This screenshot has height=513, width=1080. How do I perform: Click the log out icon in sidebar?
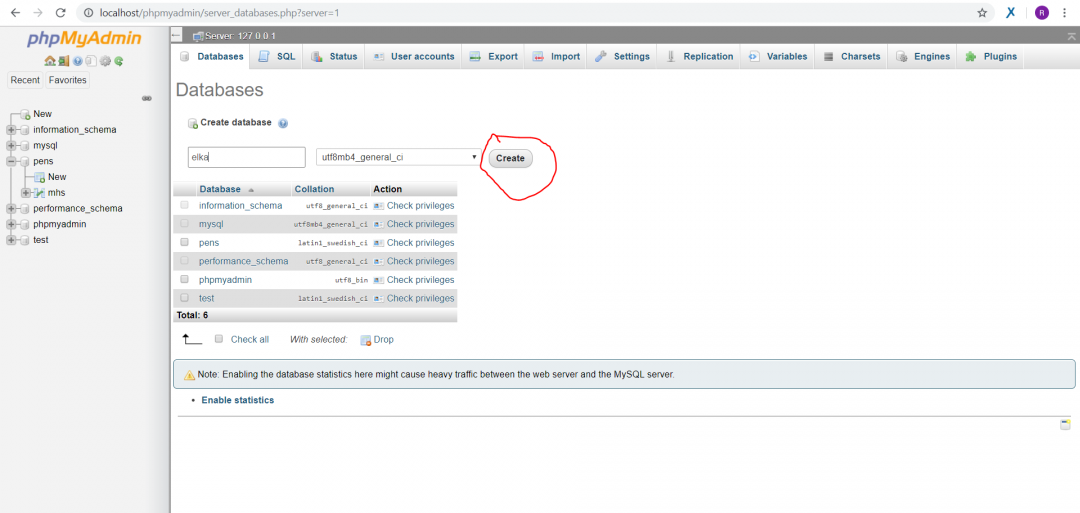(64, 61)
